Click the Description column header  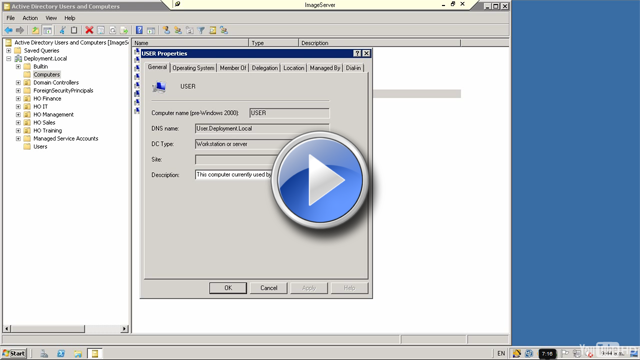(380, 43)
